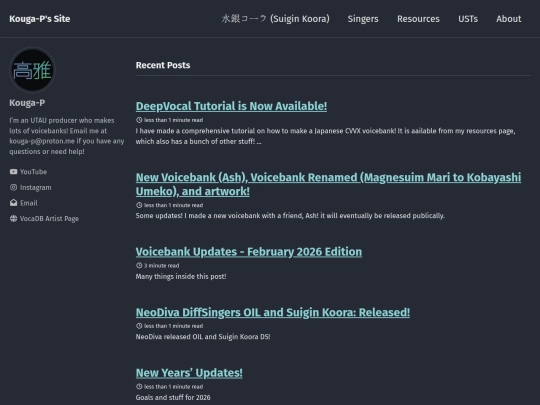The image size is (540, 405).
Task: Click the clock icon under Voicebank Updates post
Action: tap(139, 266)
